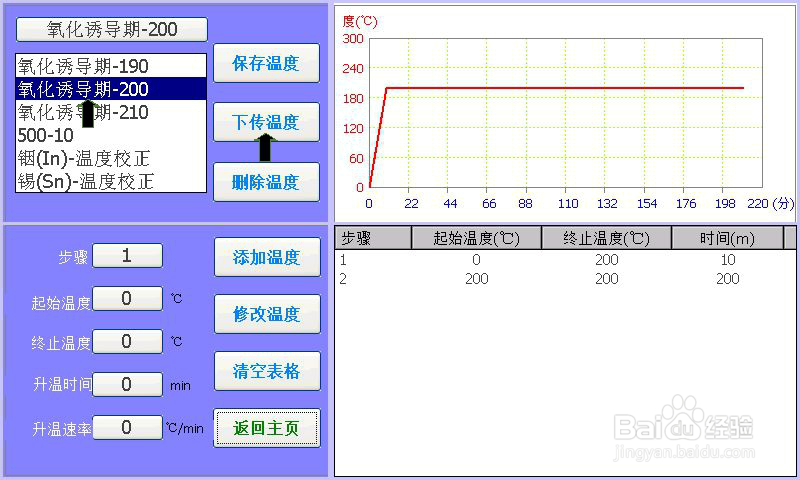Click the 步骤 column header

[373, 238]
